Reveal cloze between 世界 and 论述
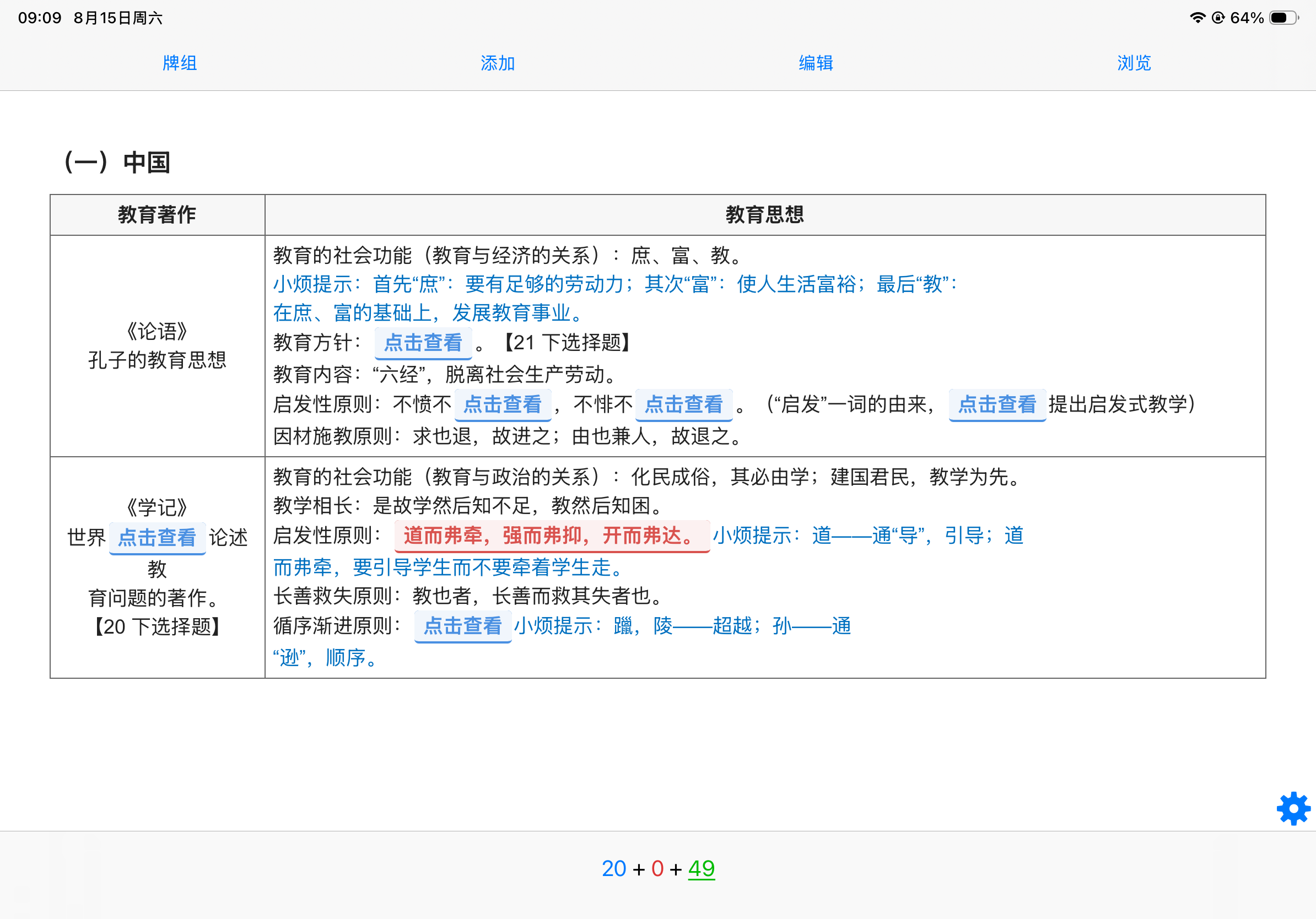Viewport: 1316px width, 919px height. pos(157,538)
